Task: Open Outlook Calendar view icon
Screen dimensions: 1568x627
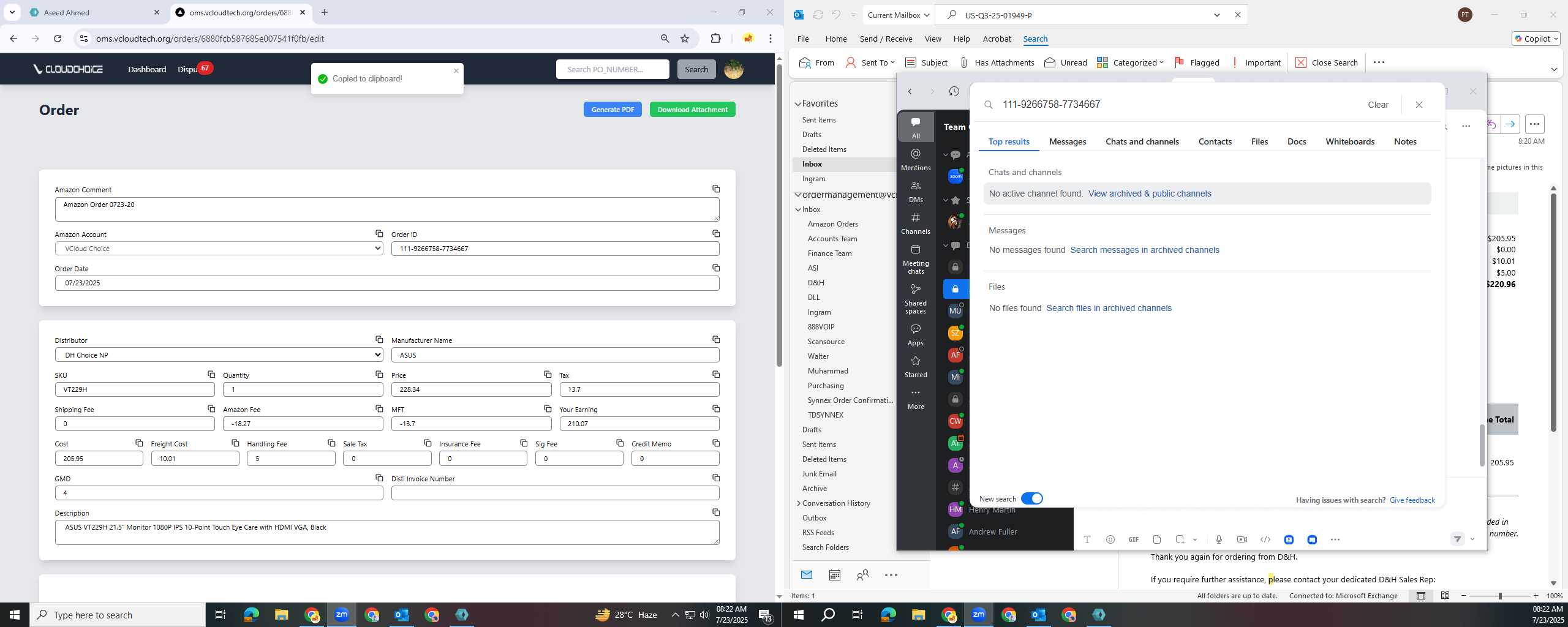Action: (834, 575)
